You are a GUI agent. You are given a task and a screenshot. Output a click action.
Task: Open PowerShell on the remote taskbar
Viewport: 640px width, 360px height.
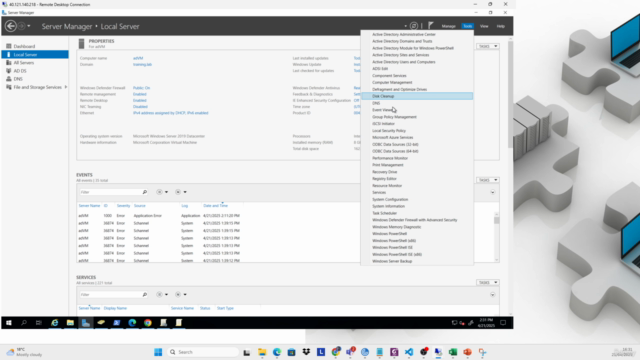[117, 322]
